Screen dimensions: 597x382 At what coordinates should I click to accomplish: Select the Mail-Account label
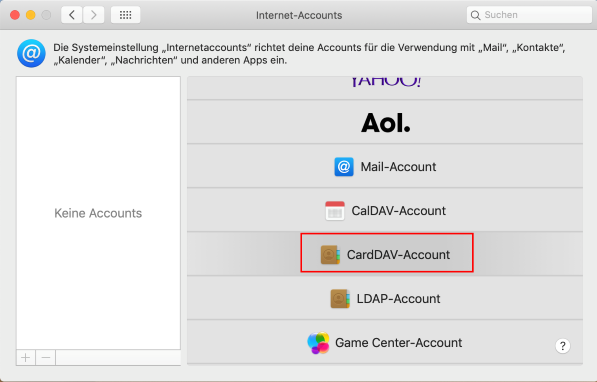click(x=398, y=167)
